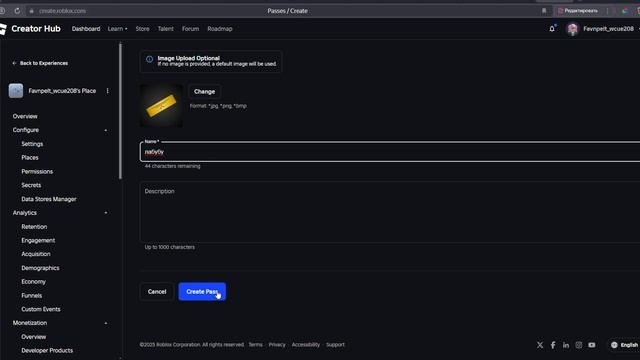The image size is (640, 360).
Task: Click the Create Pass button
Action: click(202, 291)
